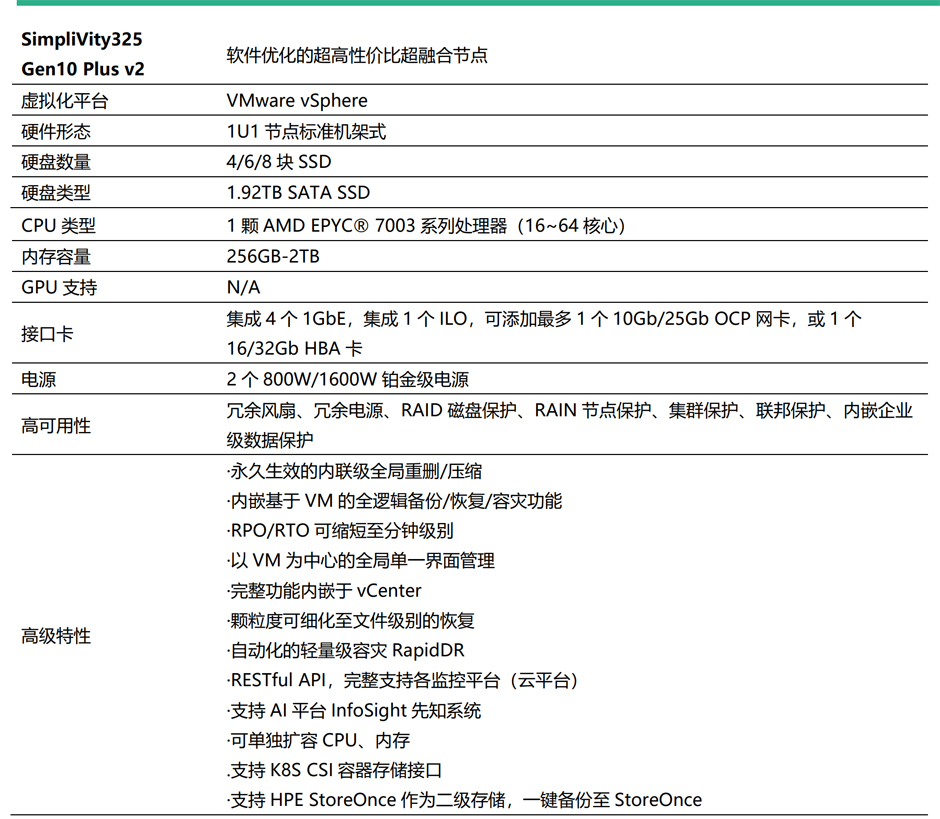Image resolution: width=940 pixels, height=819 pixels.
Task: Click the 1.92TB SATA SSD value
Action: (298, 192)
